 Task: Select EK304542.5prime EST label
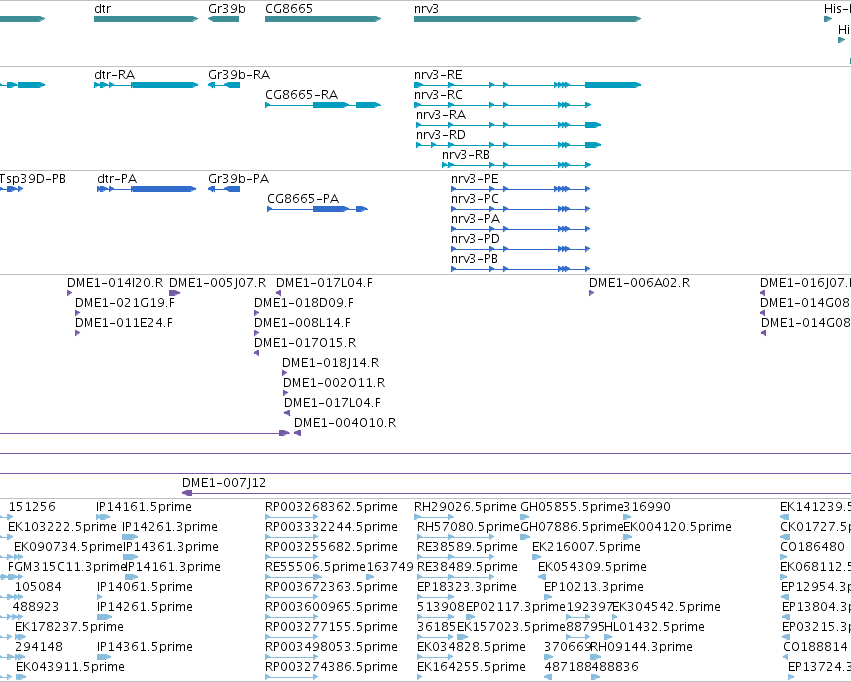coord(667,608)
